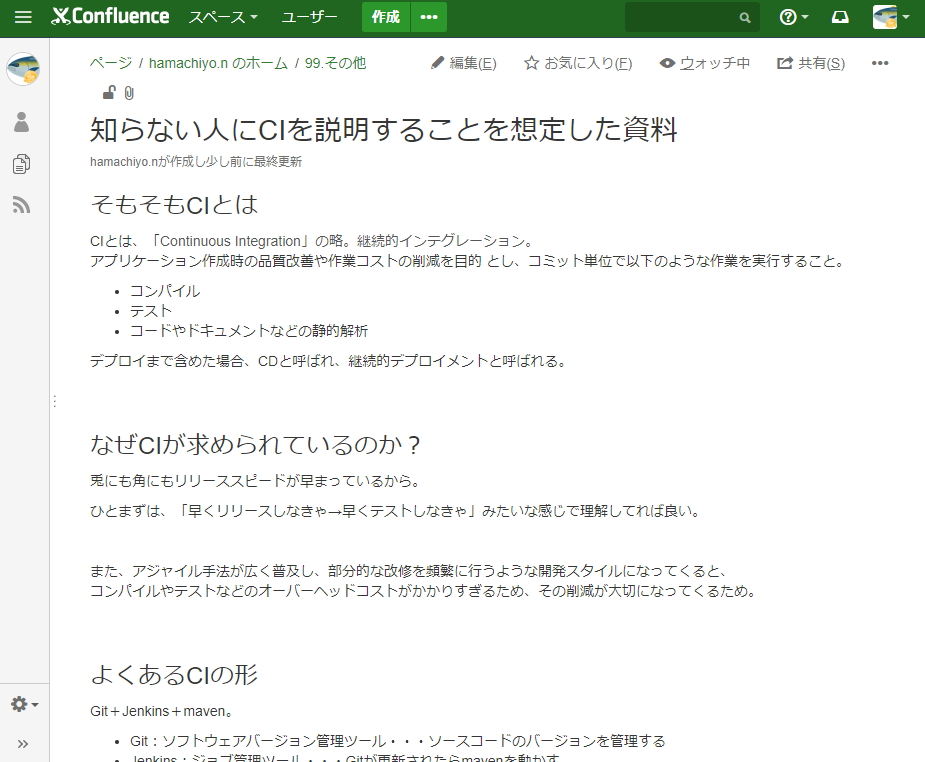Open sidebar profile person icon

pyautogui.click(x=22, y=122)
